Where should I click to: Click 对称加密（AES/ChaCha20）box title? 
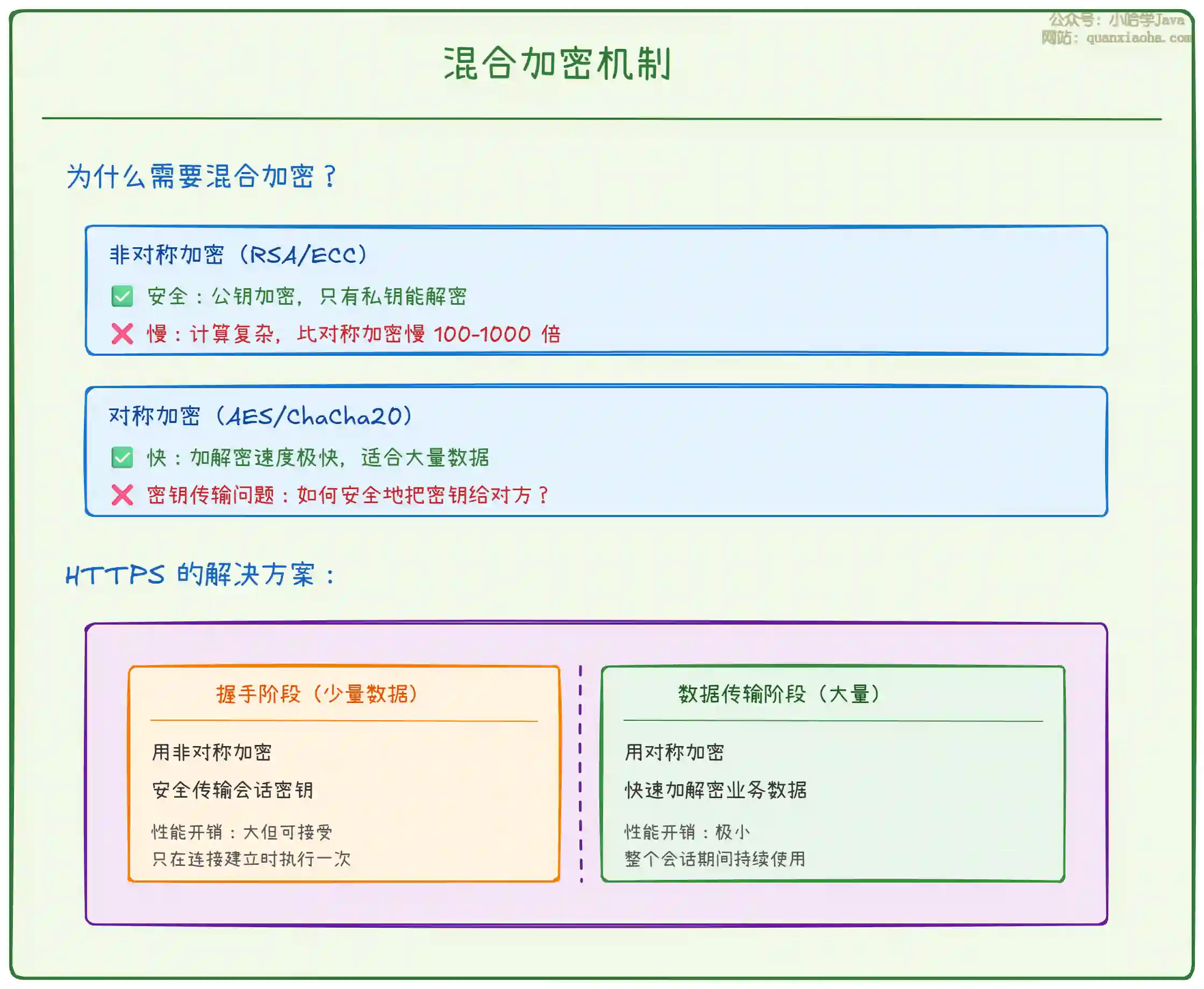(x=260, y=417)
